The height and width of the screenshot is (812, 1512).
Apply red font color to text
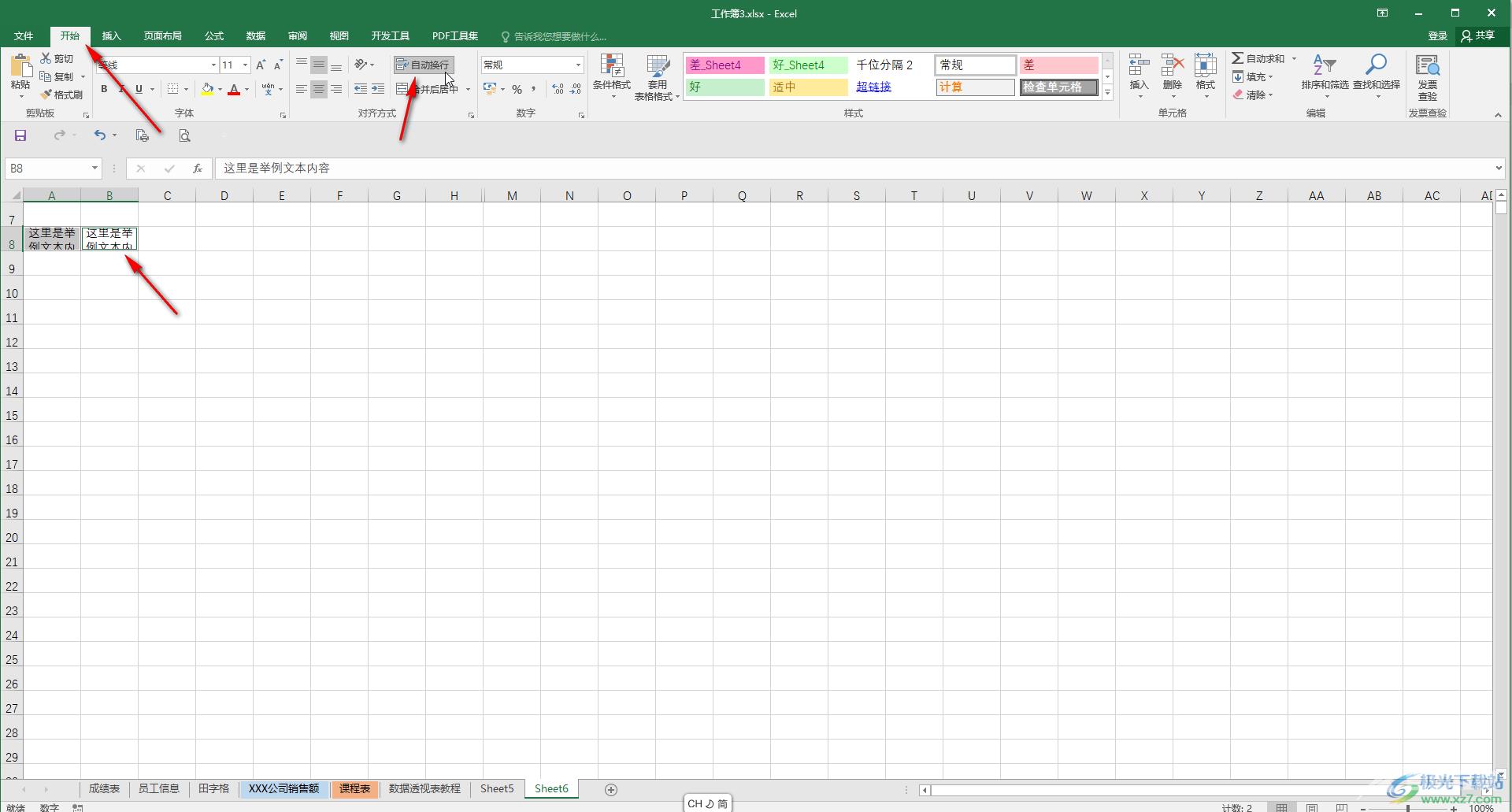click(234, 89)
